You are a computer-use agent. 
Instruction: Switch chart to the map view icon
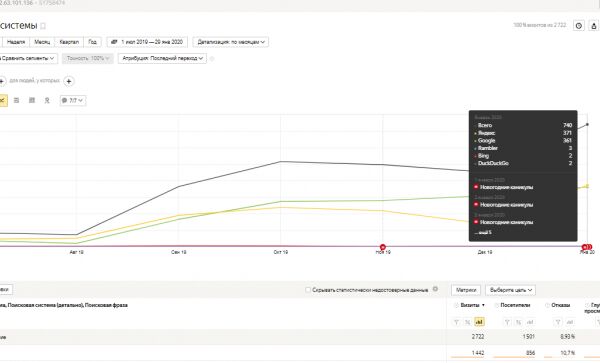(x=47, y=100)
